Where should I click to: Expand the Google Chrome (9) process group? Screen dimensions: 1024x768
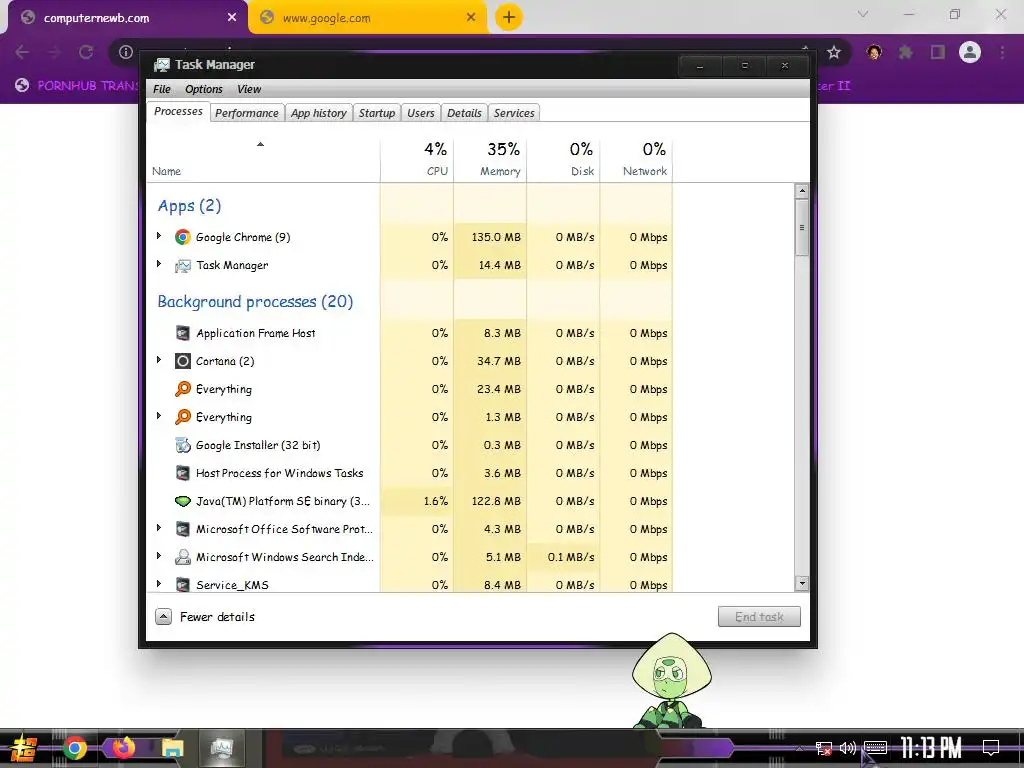(159, 236)
